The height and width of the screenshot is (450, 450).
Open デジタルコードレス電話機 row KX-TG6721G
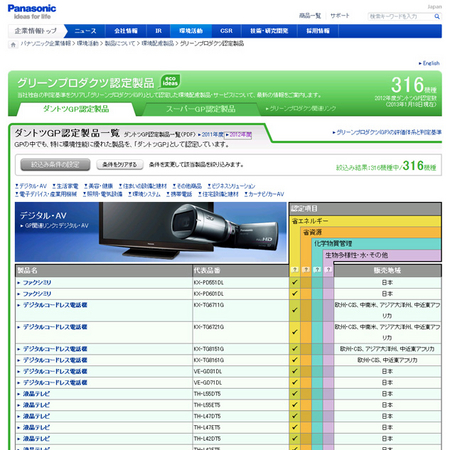(55, 327)
